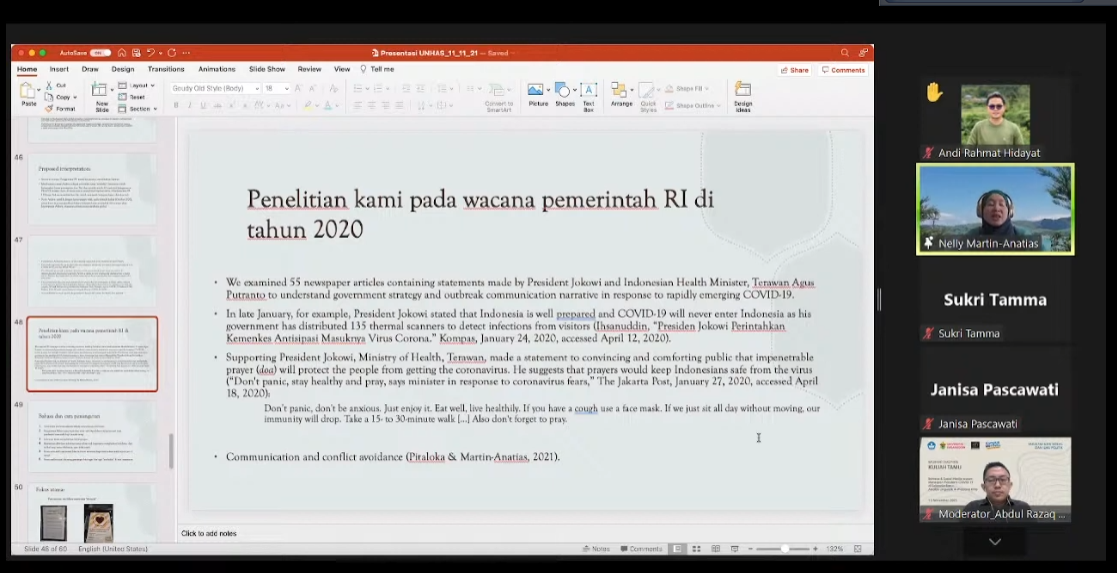Click Convert to SmartArt
The width and height of the screenshot is (1117, 573).
point(499,97)
